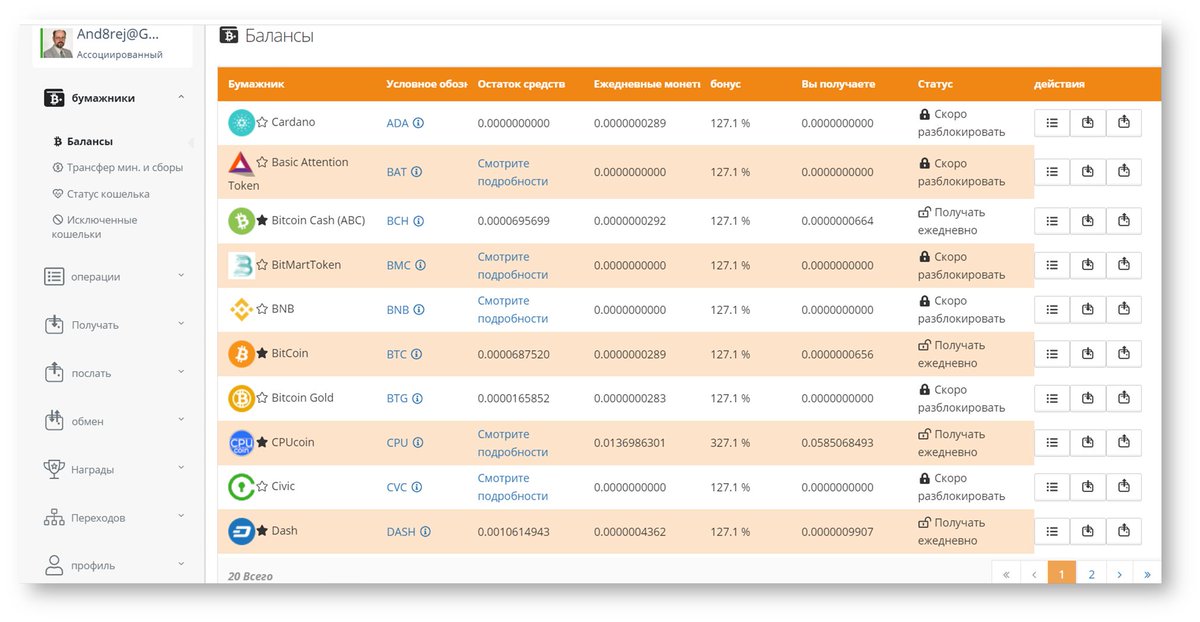Click the send icon in Cardano row
1200x622 pixels.
point(1124,123)
